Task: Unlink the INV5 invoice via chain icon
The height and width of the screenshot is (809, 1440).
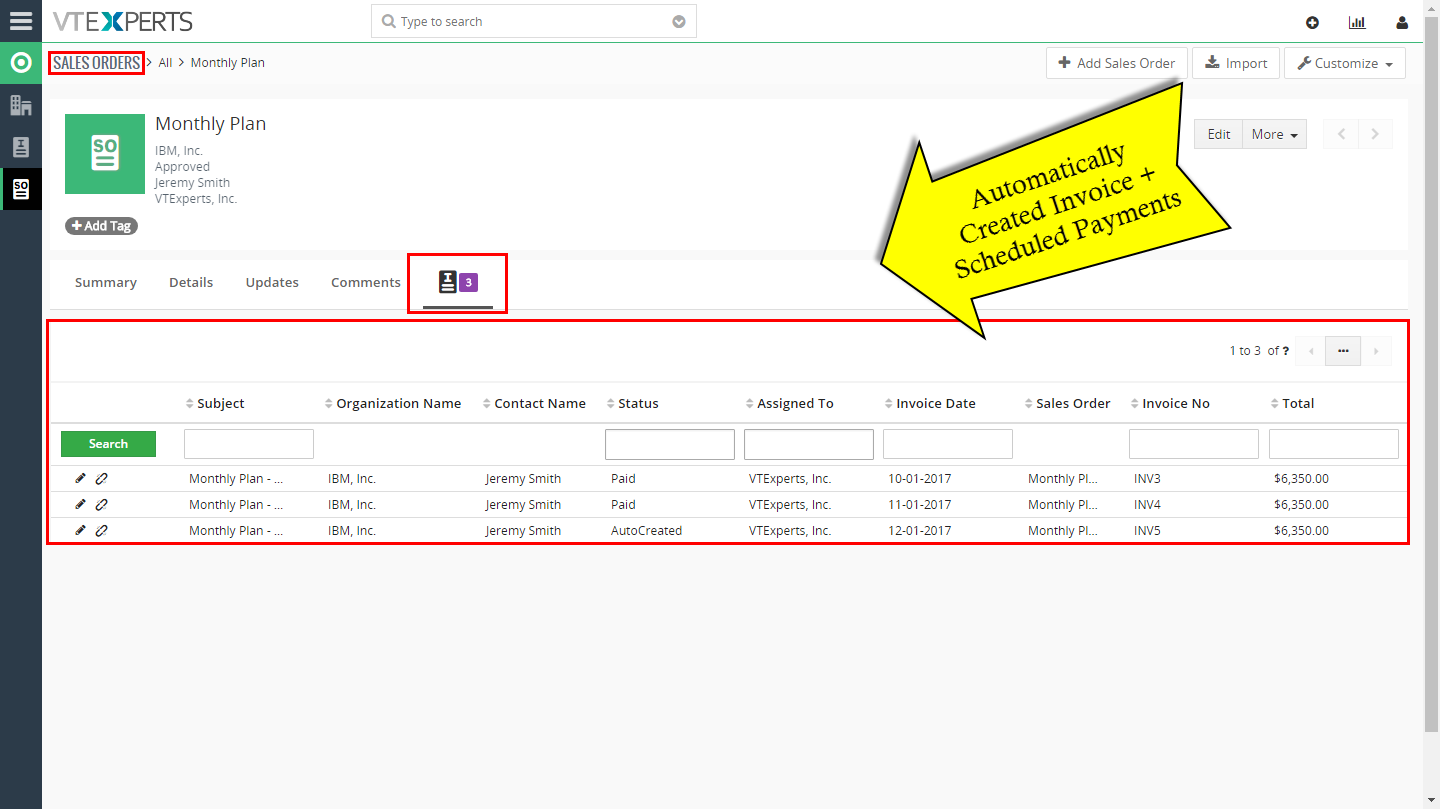Action: pos(102,530)
